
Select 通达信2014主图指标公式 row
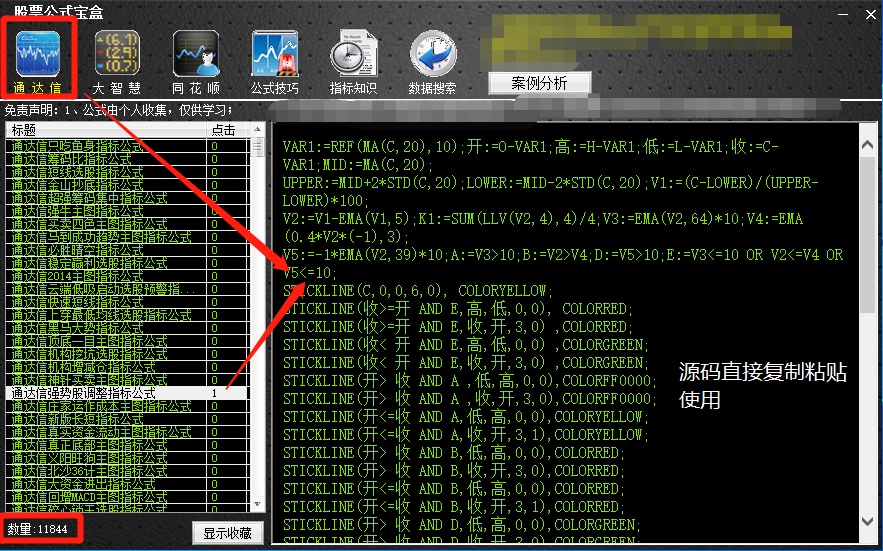point(128,276)
